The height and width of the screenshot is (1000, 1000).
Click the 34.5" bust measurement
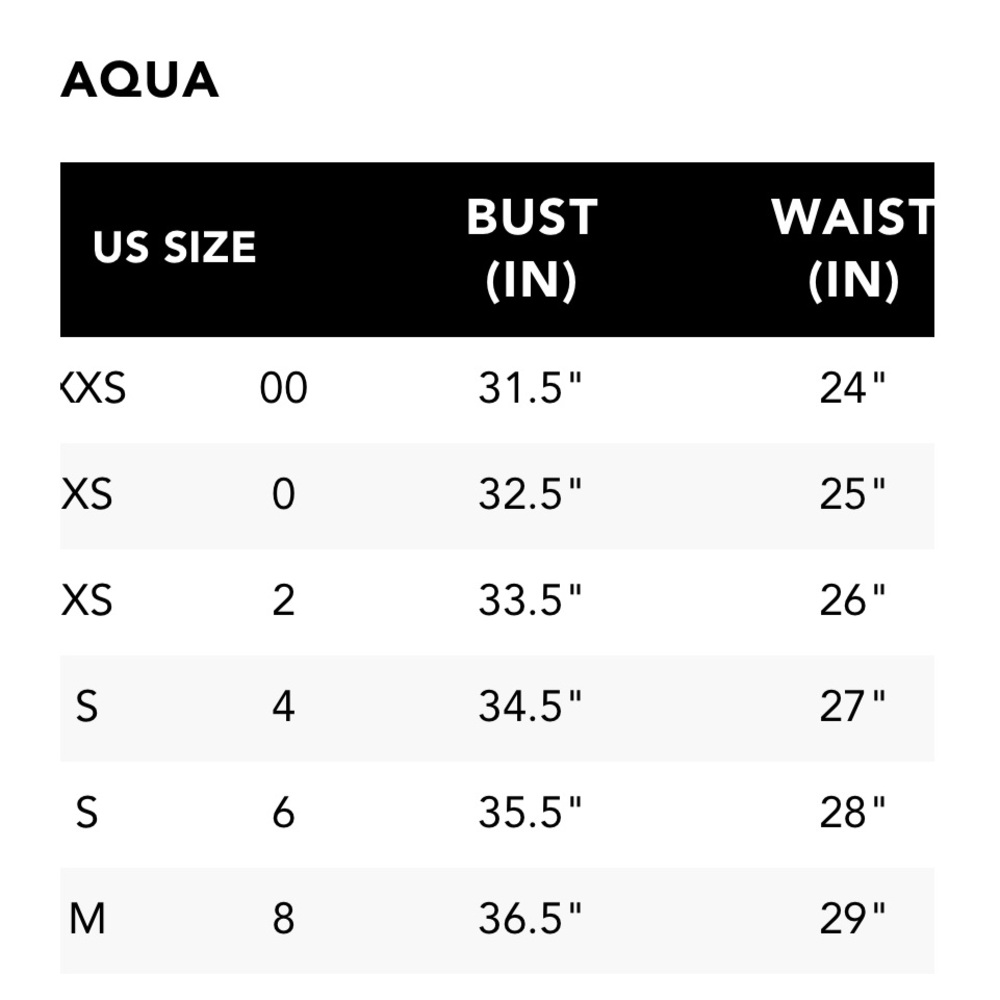click(531, 707)
